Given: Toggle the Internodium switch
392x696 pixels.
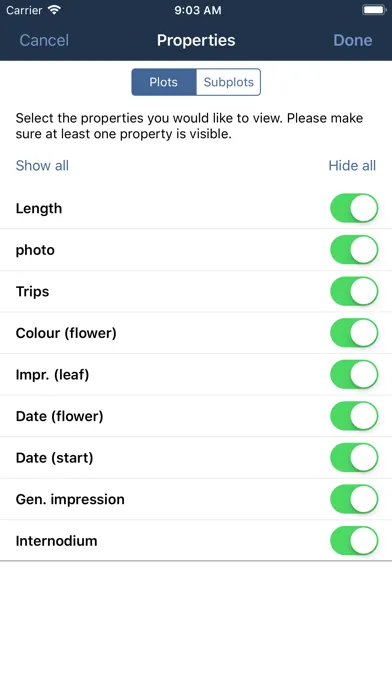Looking at the screenshot, I should 354,541.
